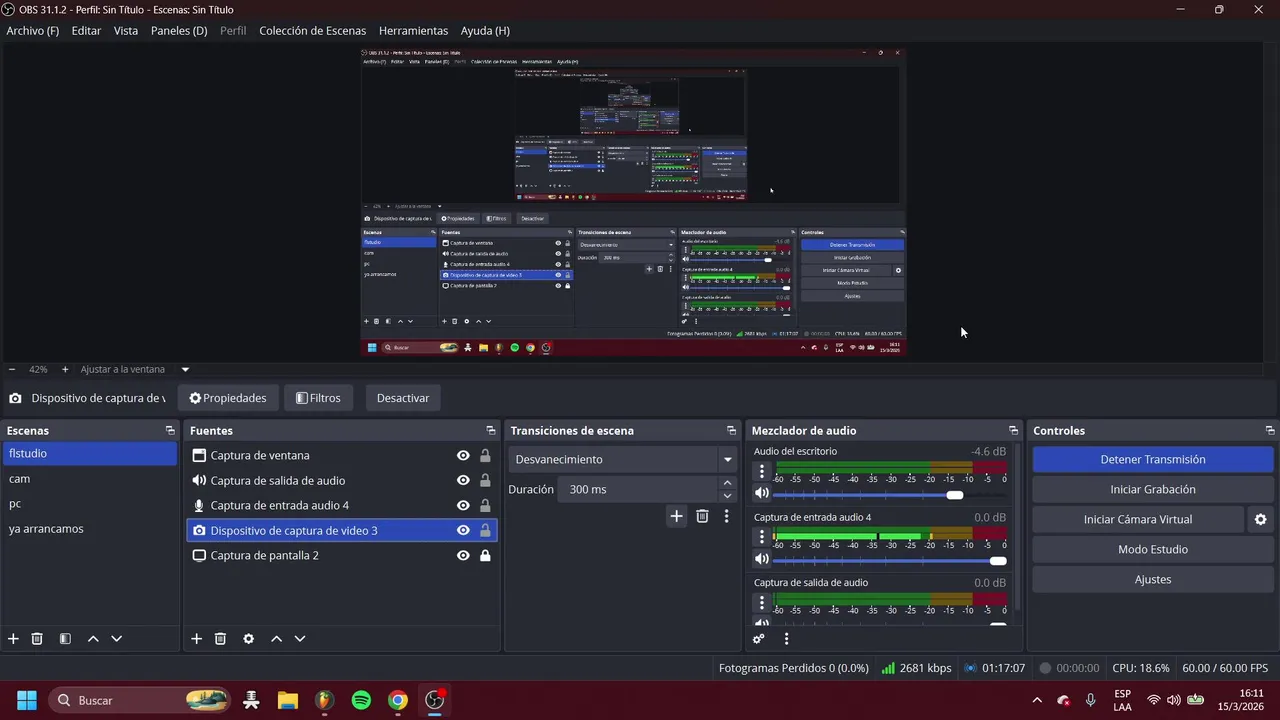
Task: Open the Colección de Escenas menu
Action: [312, 30]
